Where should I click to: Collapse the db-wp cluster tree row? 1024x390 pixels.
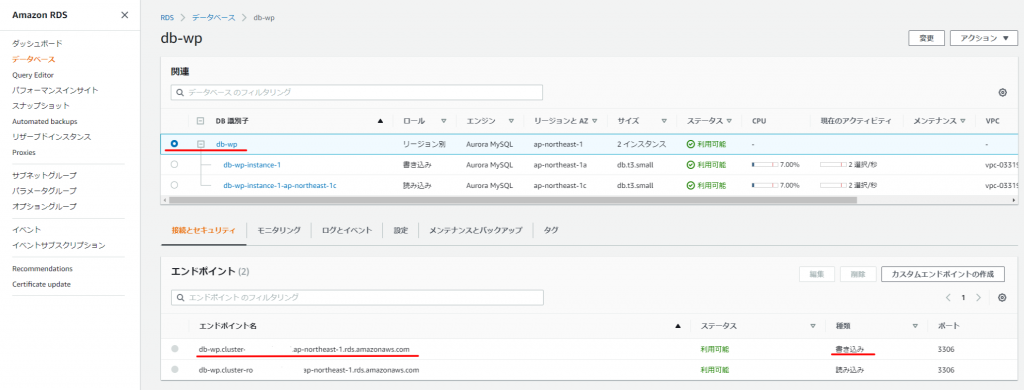click(200, 144)
